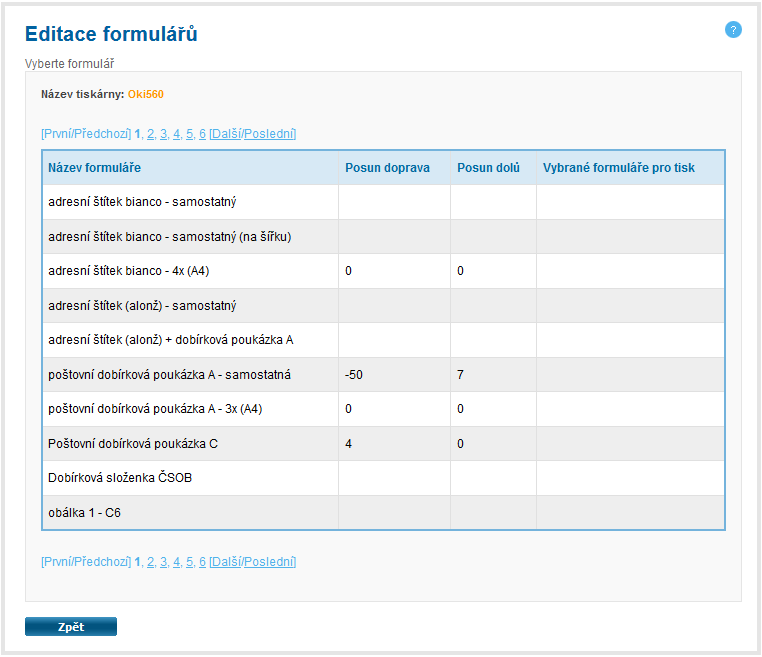Jump to page 6 above the table
Image resolution: width=762 pixels, height=657 pixels.
(x=202, y=134)
